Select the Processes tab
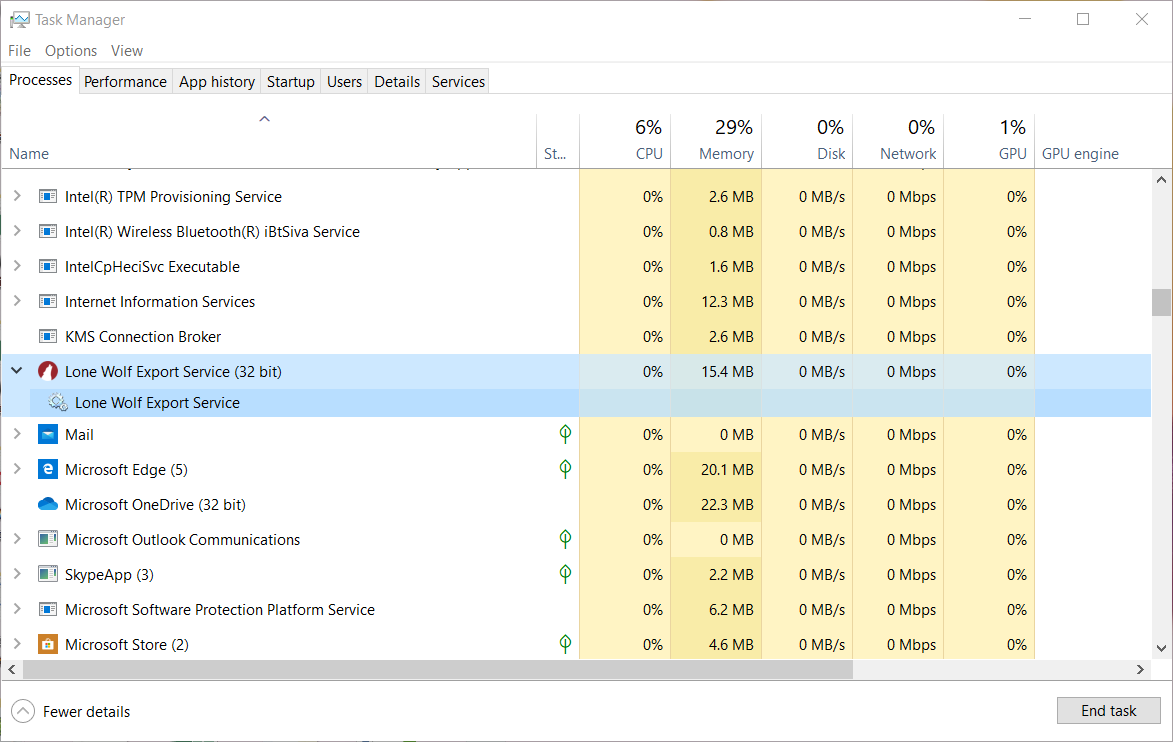Image resolution: width=1173 pixels, height=742 pixels. (x=40, y=80)
